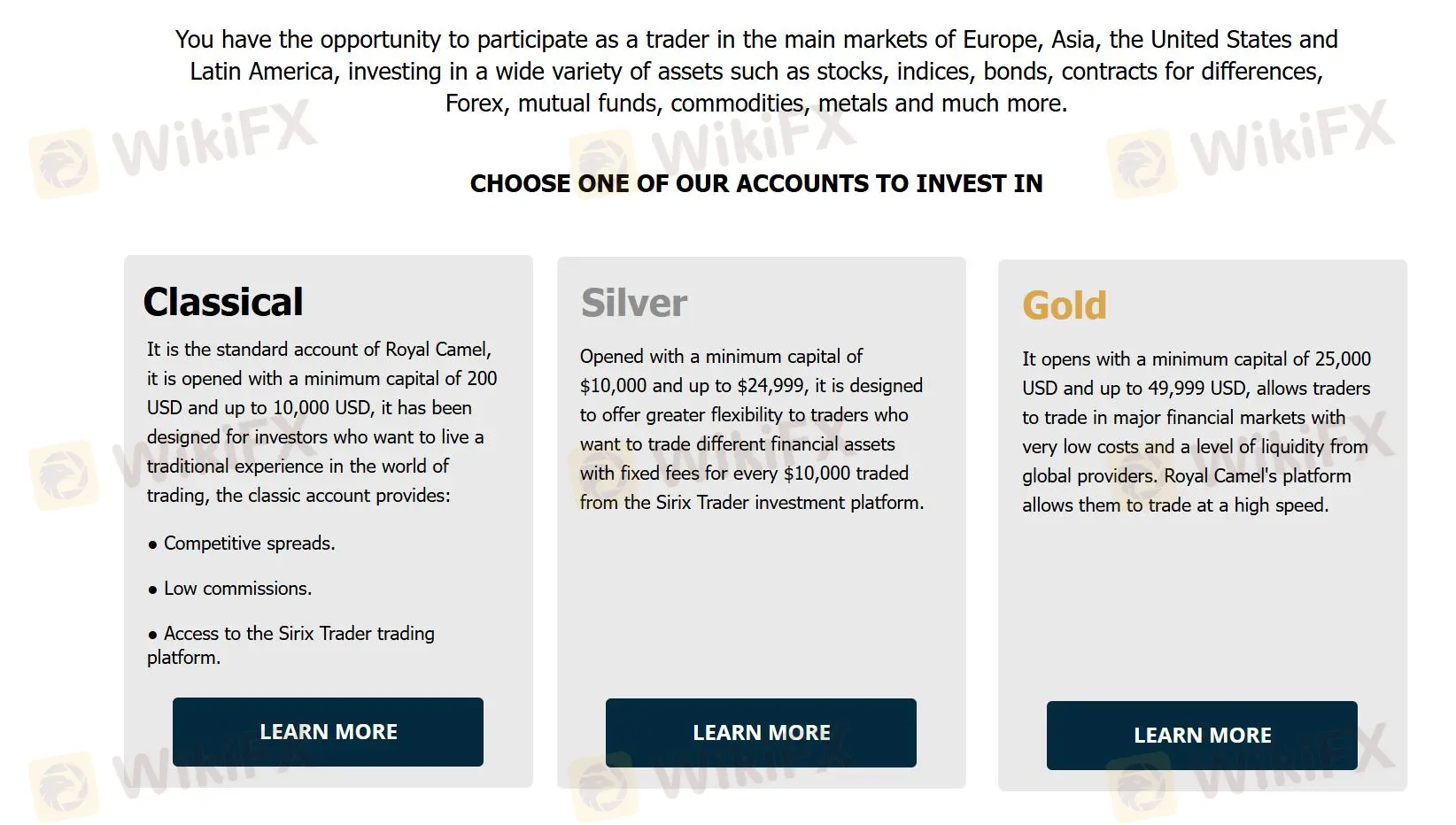Click the Competitive spreads bullet item
1456x825 pixels.
(x=249, y=544)
